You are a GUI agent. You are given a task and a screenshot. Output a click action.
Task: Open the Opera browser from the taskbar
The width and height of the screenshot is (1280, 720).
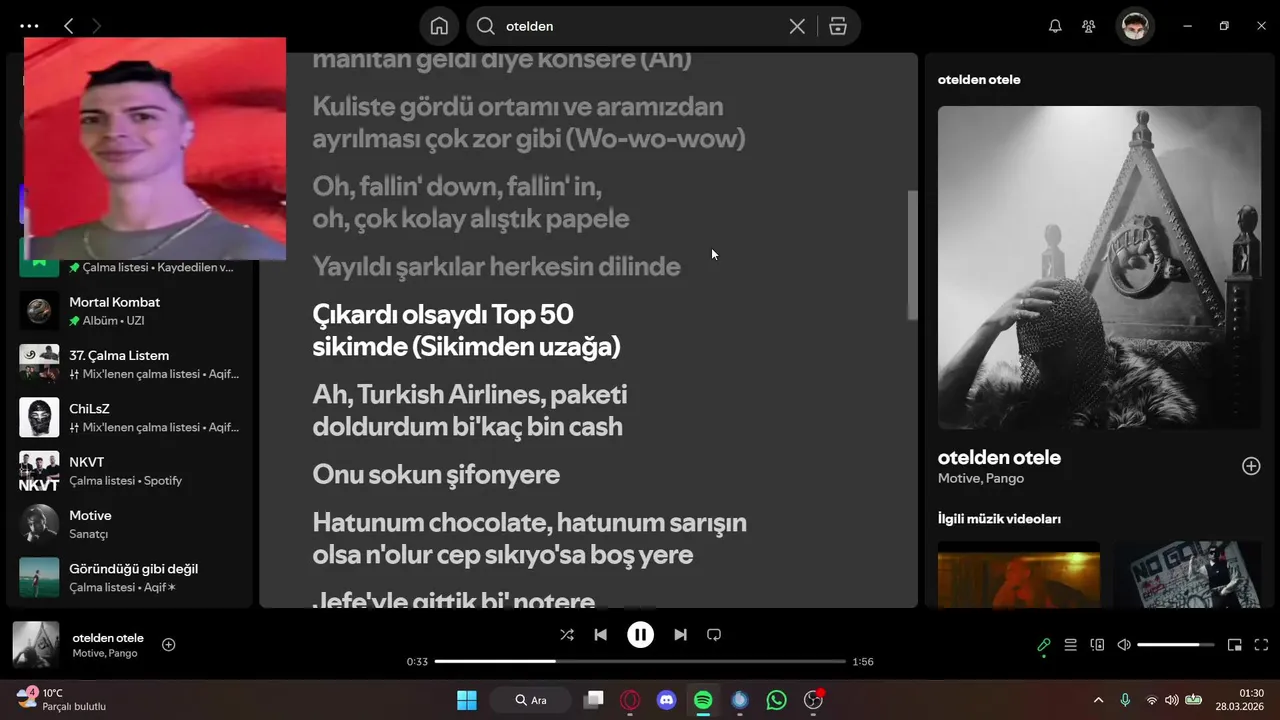click(630, 700)
